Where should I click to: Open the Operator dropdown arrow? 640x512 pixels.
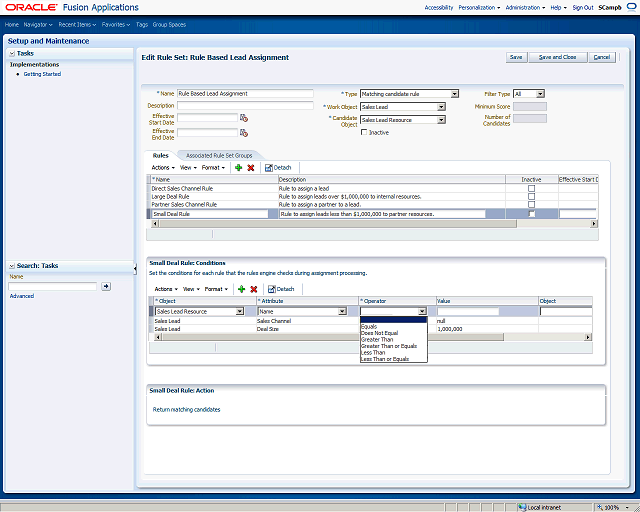click(x=422, y=312)
